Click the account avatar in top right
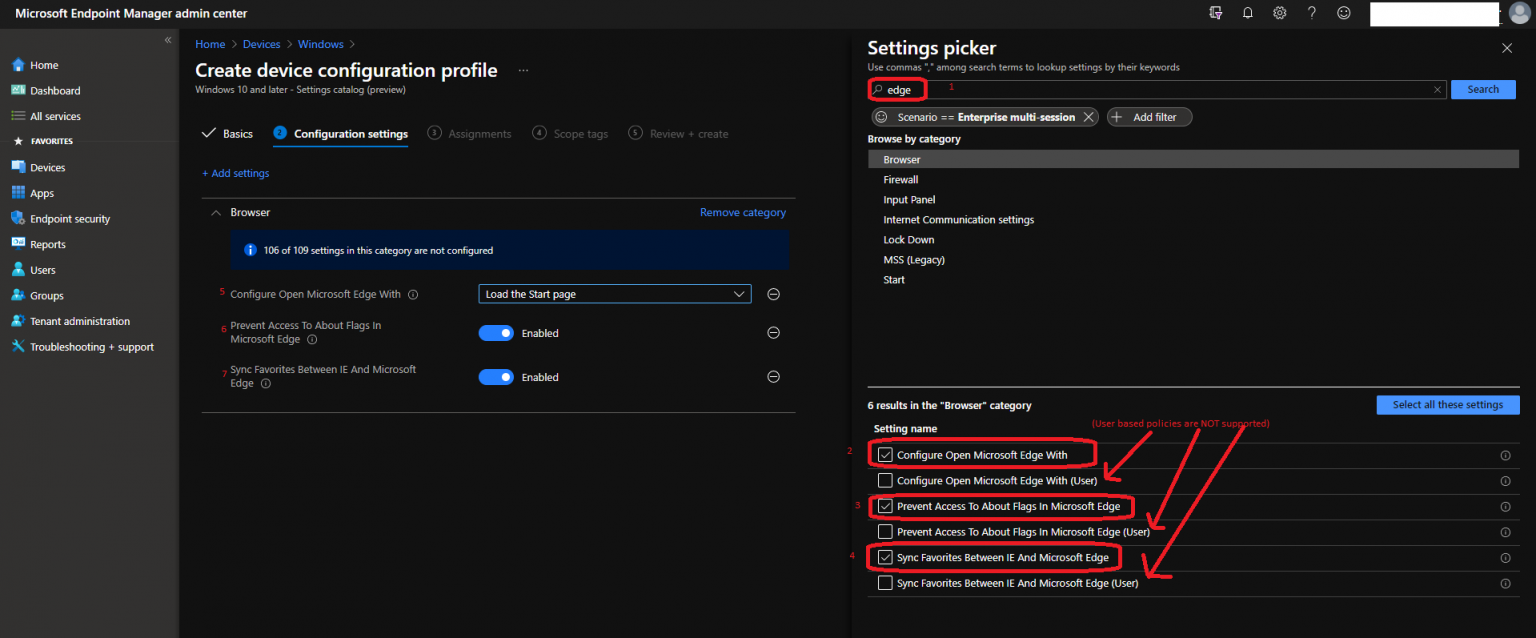1536x638 pixels. point(1519,13)
